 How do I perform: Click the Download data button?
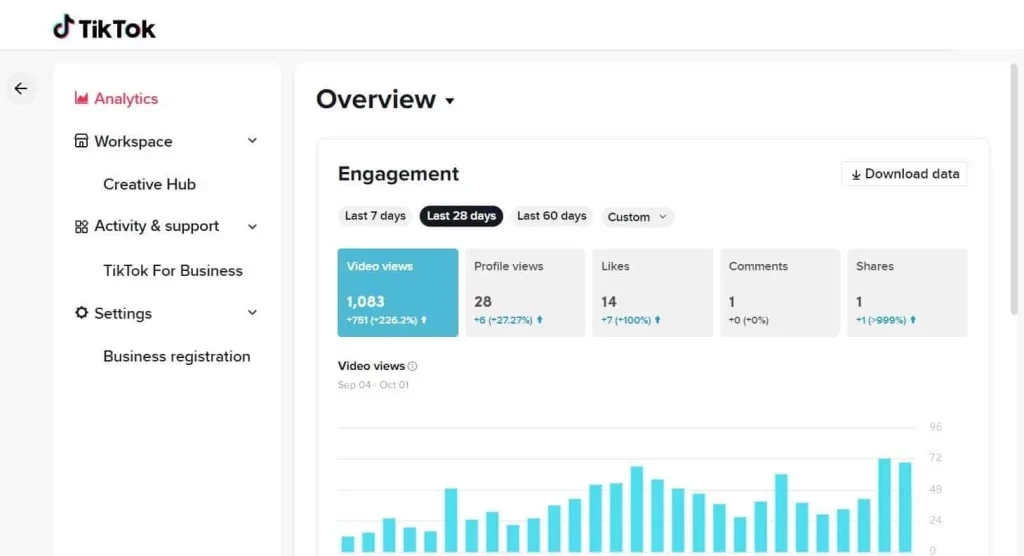coord(904,174)
